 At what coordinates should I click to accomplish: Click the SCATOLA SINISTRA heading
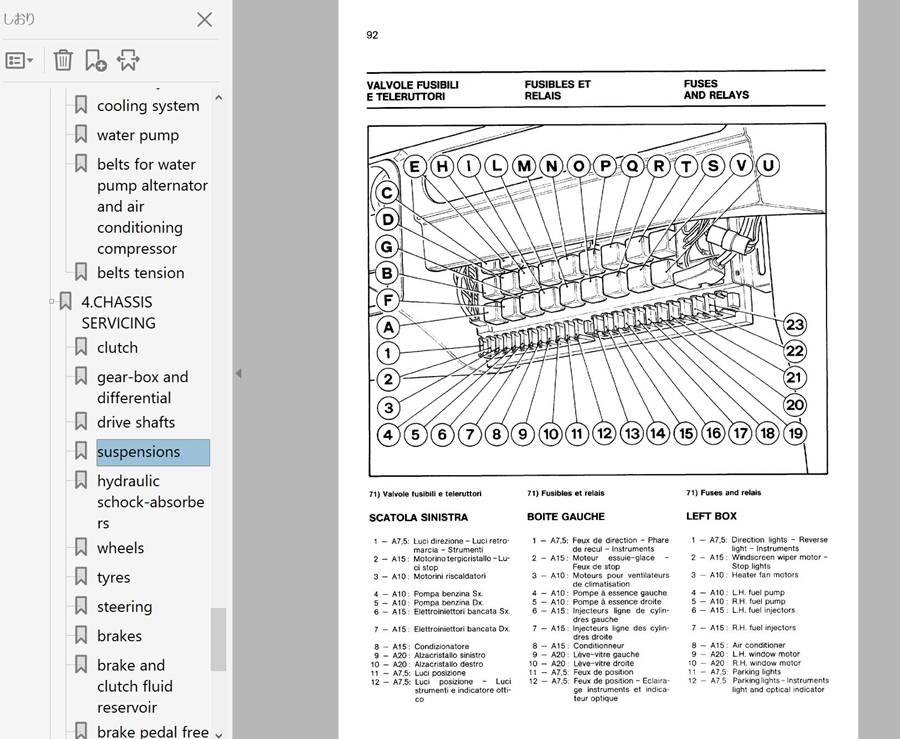pyautogui.click(x=418, y=518)
